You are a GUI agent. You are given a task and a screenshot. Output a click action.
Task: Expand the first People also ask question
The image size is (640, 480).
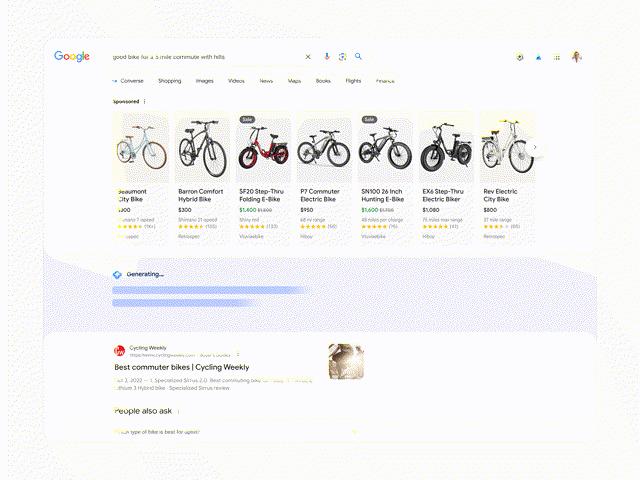[235, 432]
